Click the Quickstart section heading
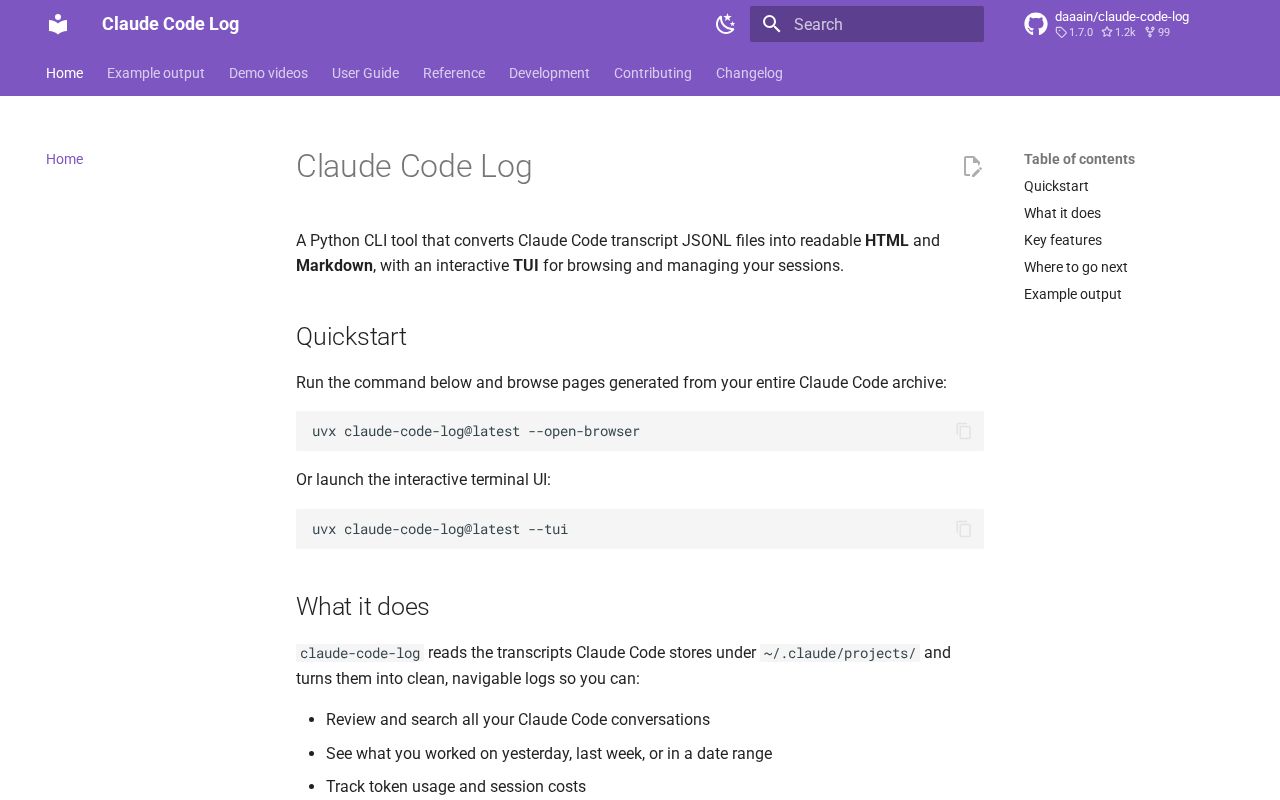This screenshot has width=1280, height=800. [x=351, y=337]
